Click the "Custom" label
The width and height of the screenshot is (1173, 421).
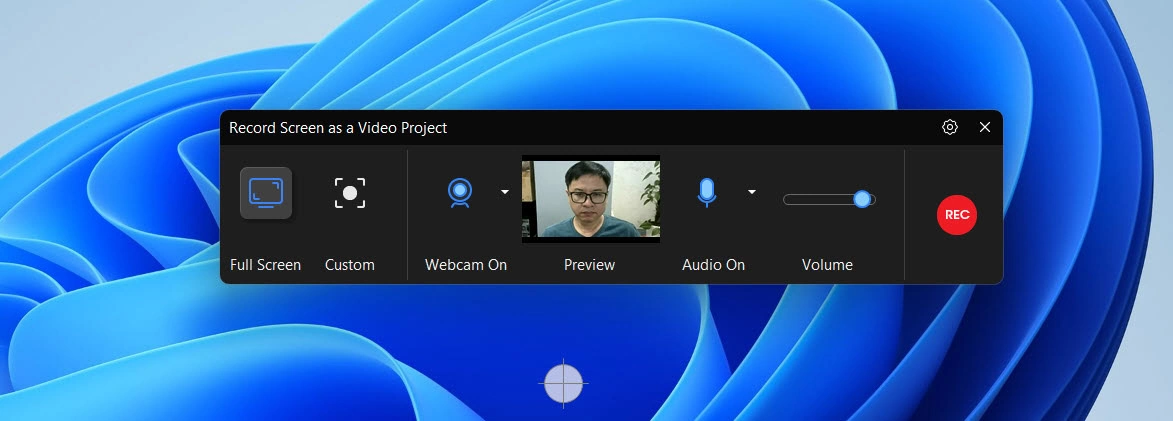coord(349,265)
